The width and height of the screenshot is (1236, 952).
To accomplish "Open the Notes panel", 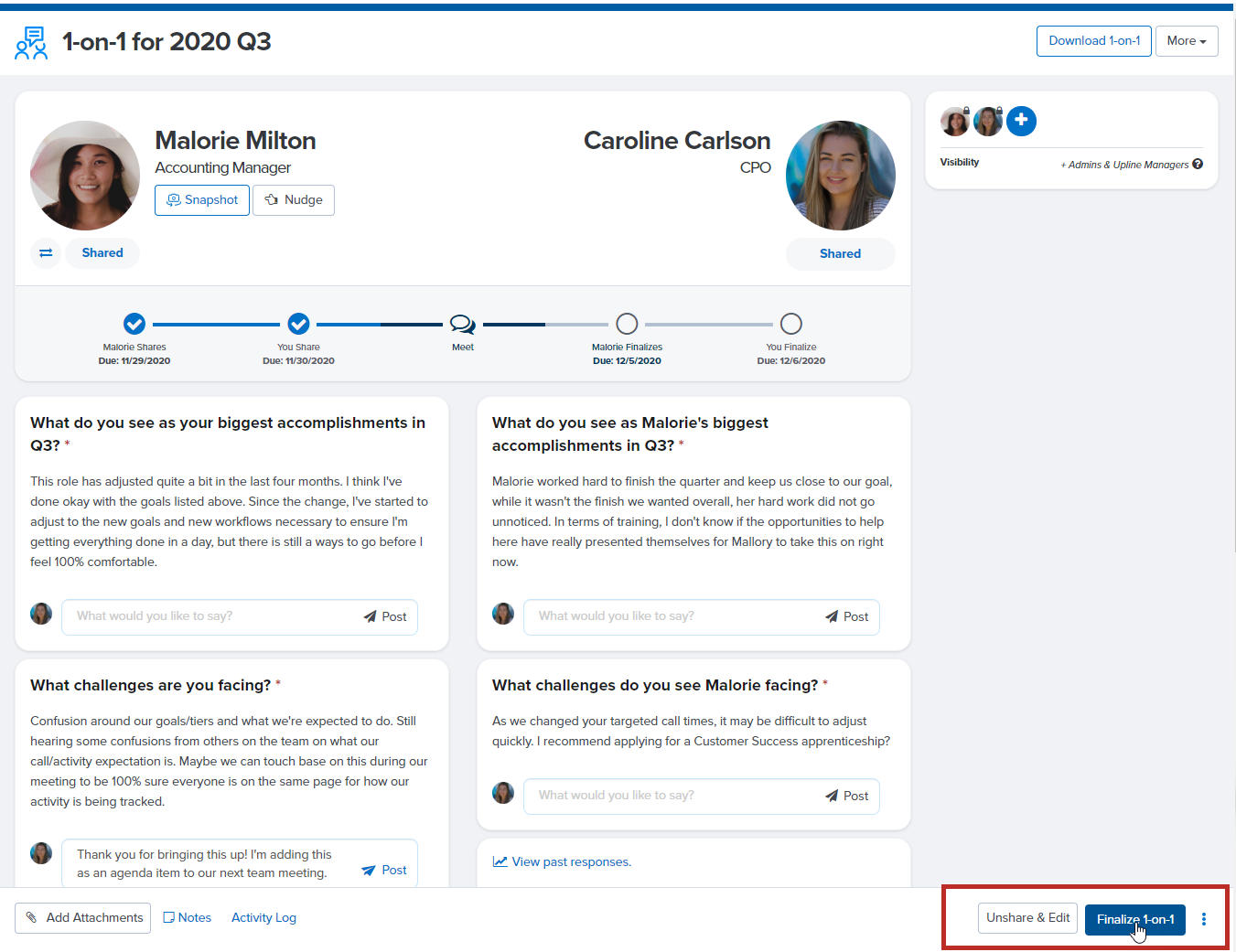I will [x=187, y=918].
